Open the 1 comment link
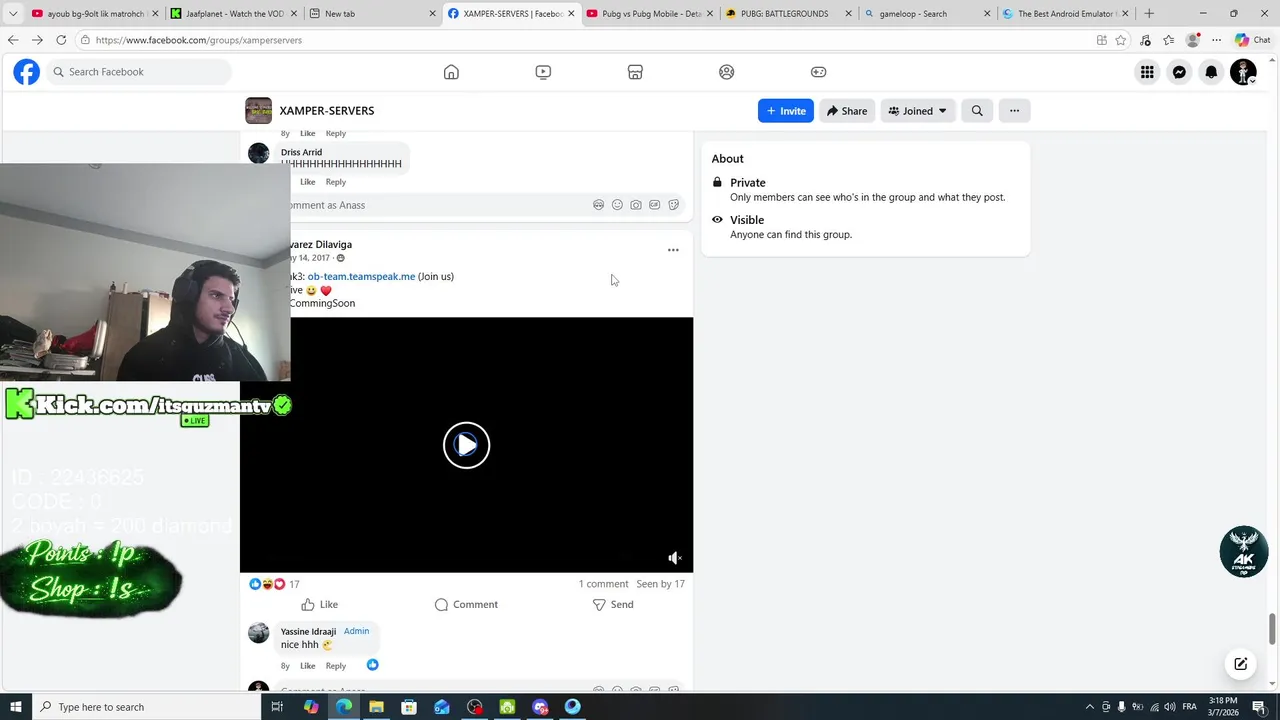This screenshot has width=1280, height=720. pos(603,584)
